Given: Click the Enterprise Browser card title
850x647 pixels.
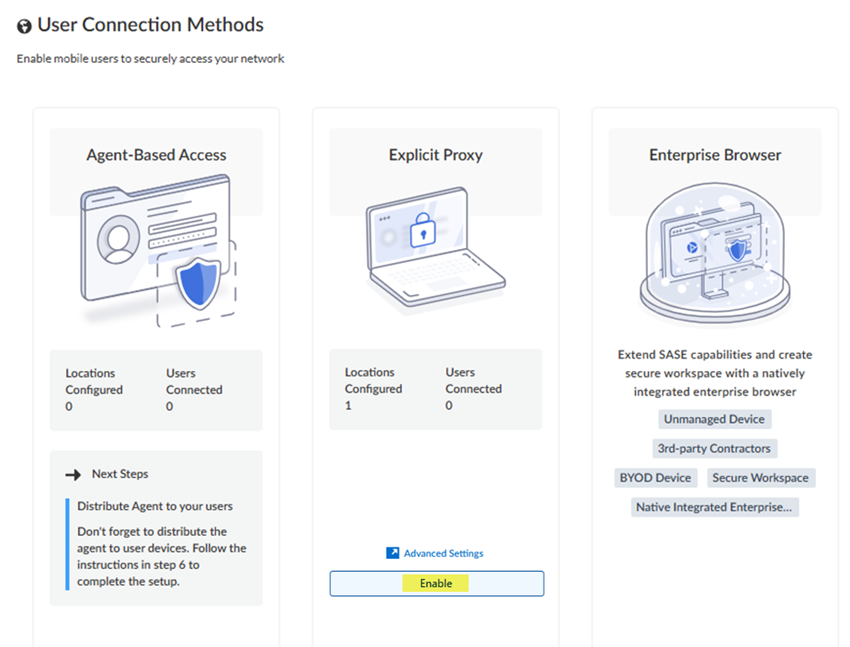Looking at the screenshot, I should (715, 155).
